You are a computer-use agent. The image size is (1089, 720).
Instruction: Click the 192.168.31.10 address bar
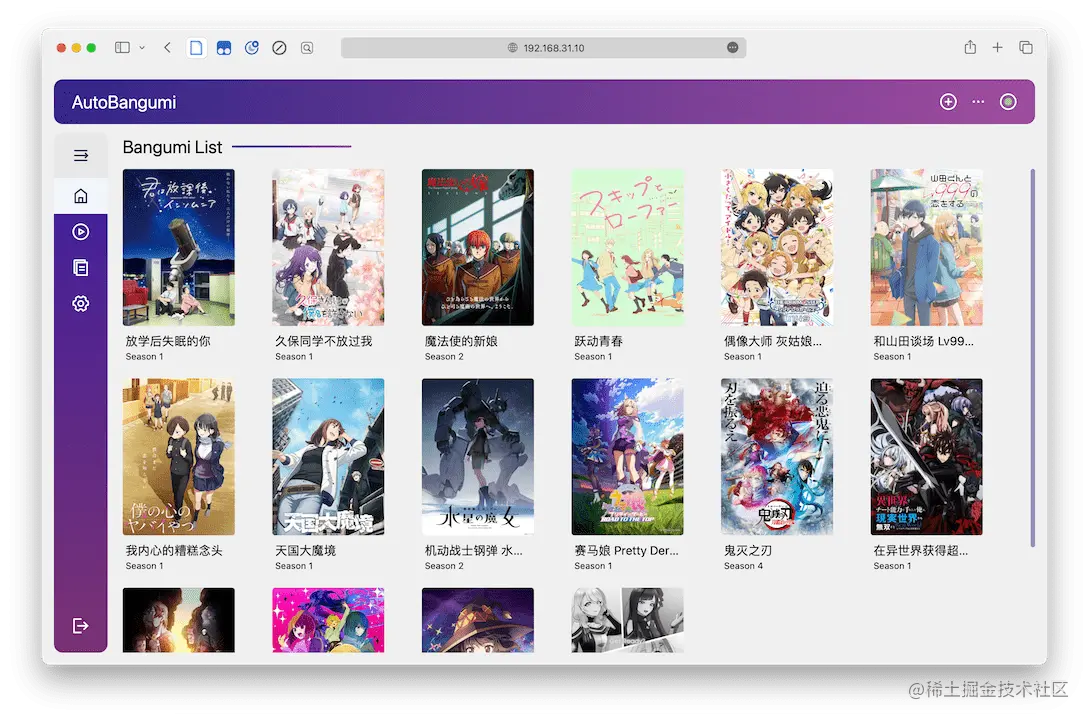pos(544,48)
